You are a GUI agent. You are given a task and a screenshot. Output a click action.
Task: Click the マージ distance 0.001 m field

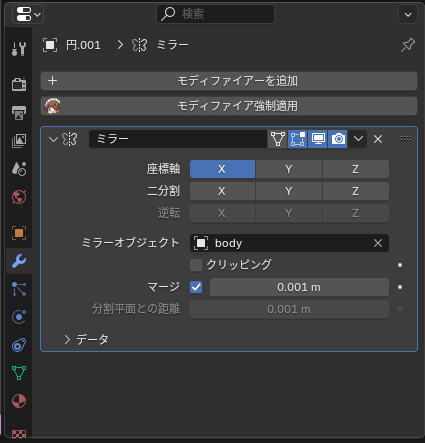tap(299, 287)
